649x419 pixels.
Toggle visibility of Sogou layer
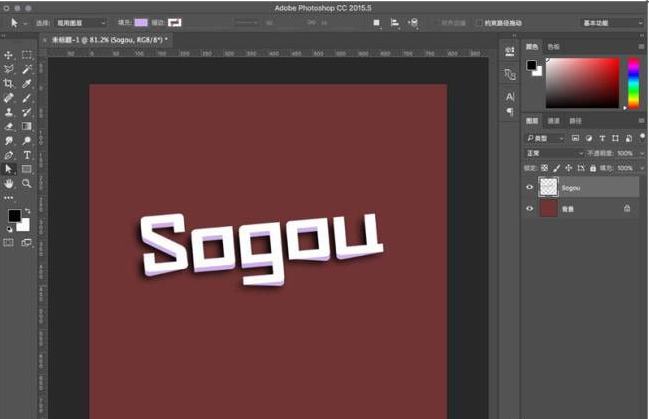pyautogui.click(x=529, y=187)
